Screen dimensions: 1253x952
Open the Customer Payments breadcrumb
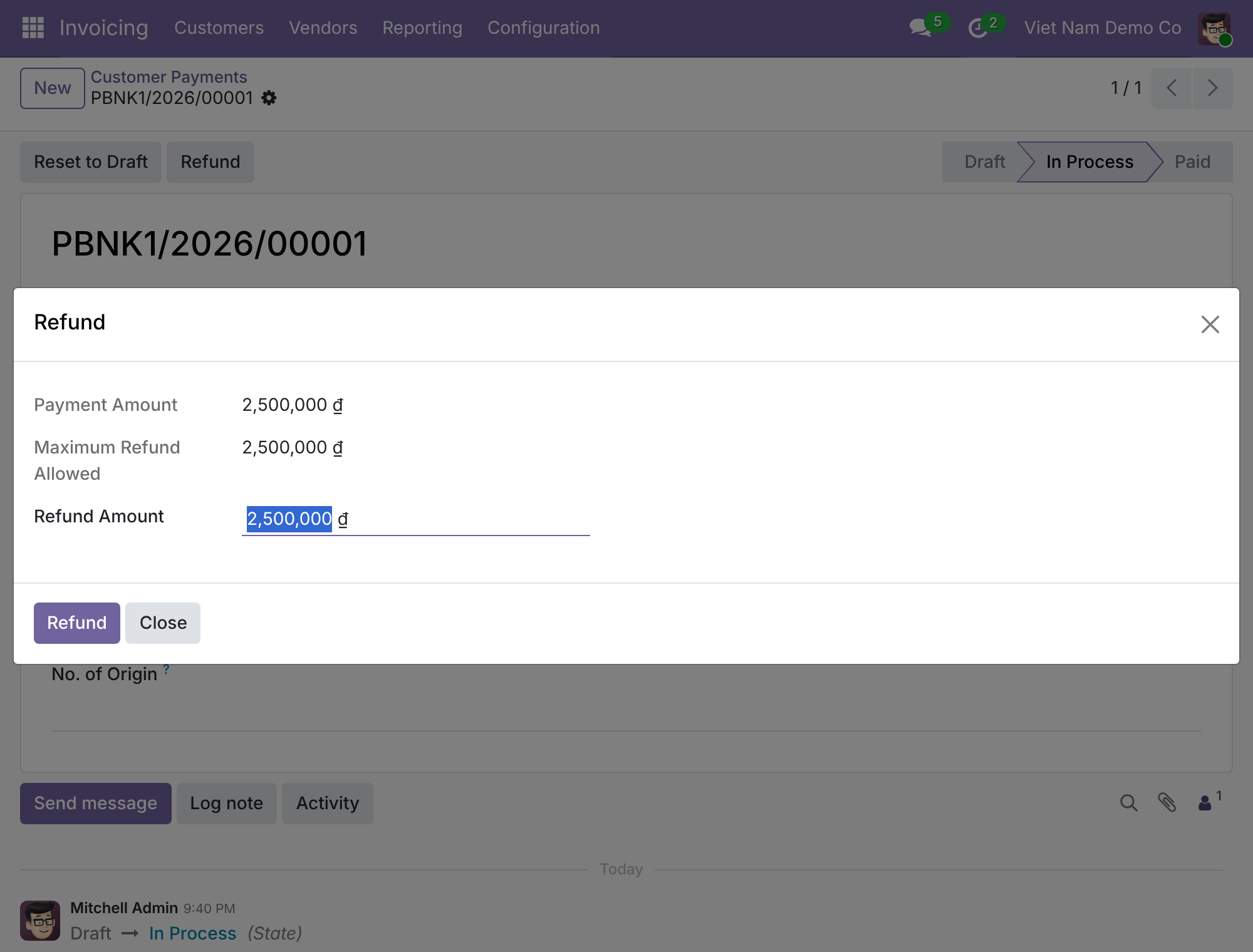169,76
